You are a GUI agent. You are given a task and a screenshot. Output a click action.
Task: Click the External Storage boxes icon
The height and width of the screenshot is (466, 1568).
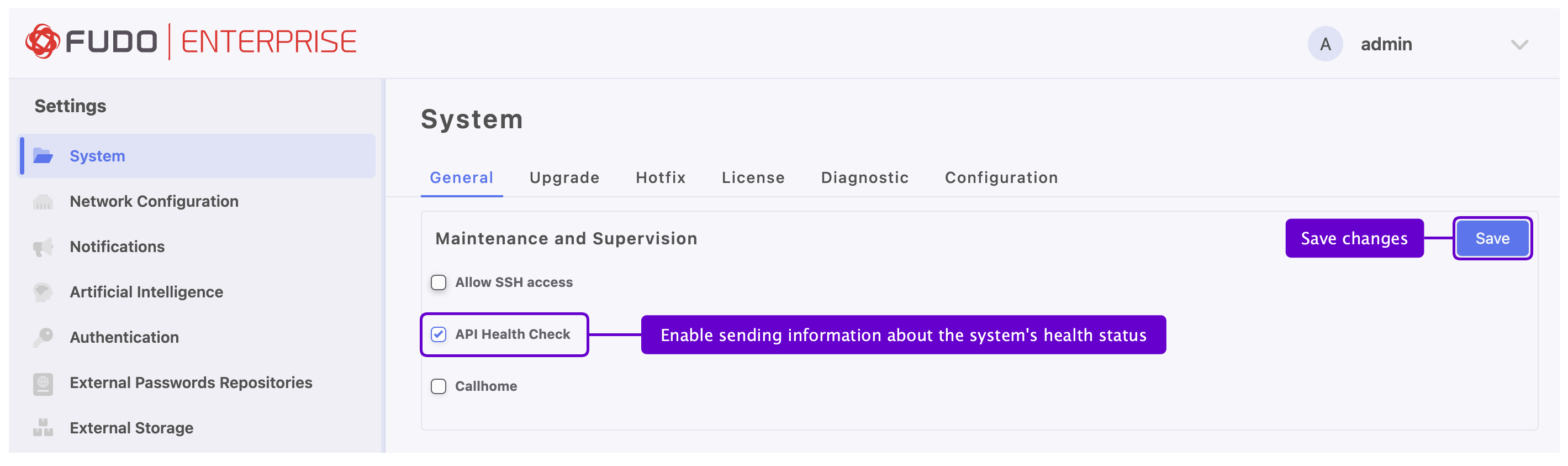[43, 428]
